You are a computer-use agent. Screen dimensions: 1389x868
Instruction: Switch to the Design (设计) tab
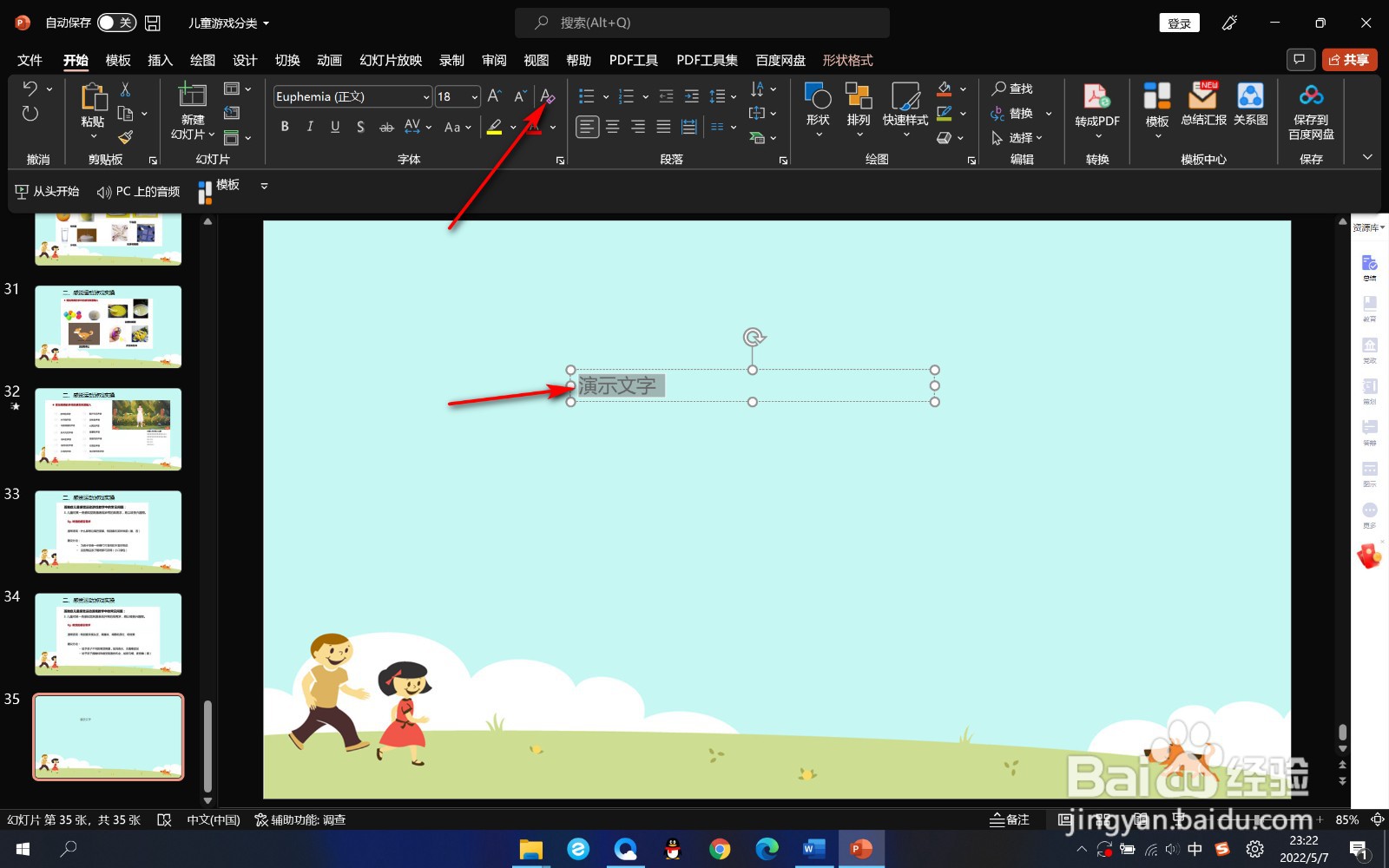click(x=245, y=60)
